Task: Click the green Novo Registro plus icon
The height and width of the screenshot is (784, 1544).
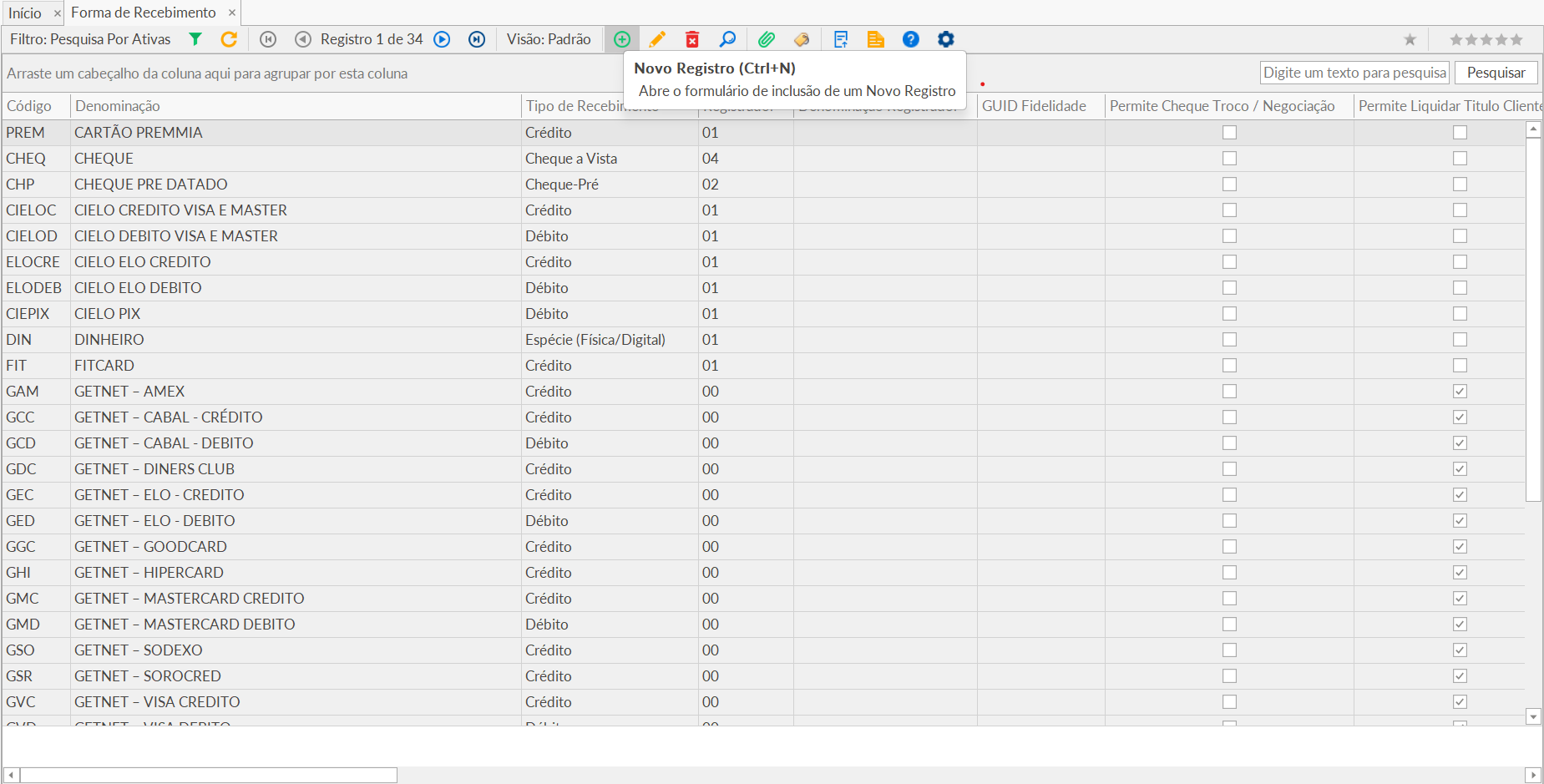Action: pyautogui.click(x=622, y=39)
